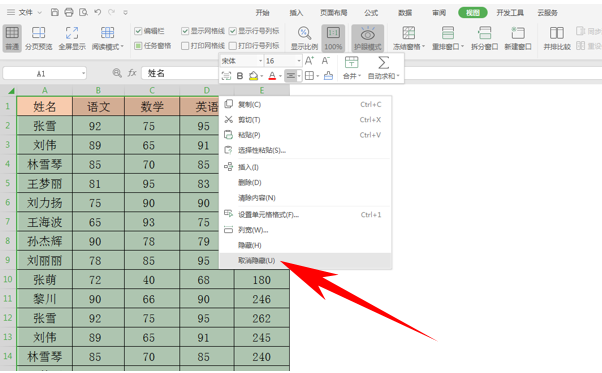602x373 pixels.
Task: Expand quick access toolbar customize arrow
Action: [125, 13]
